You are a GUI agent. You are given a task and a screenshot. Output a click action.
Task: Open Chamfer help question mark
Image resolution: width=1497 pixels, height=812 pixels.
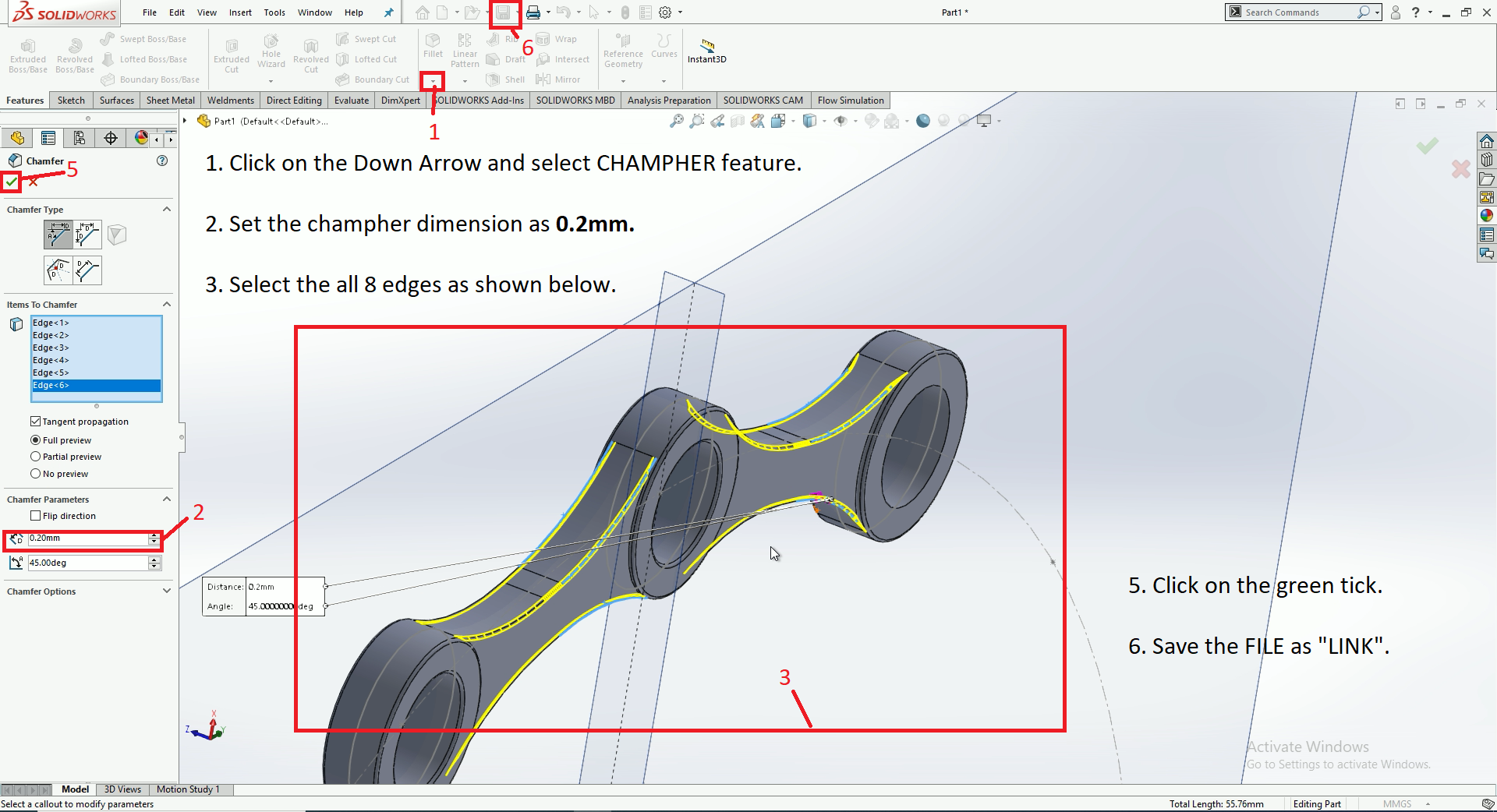point(162,161)
